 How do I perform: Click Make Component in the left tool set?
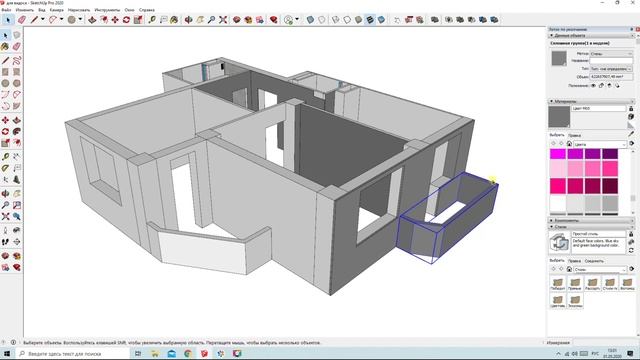[x=16, y=36]
